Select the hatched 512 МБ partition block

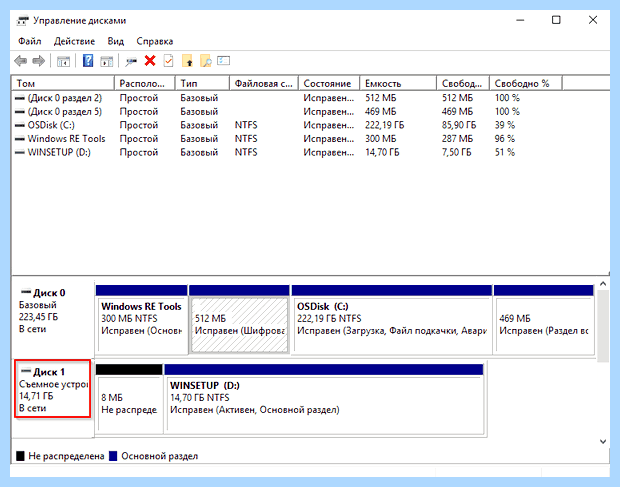(x=239, y=319)
